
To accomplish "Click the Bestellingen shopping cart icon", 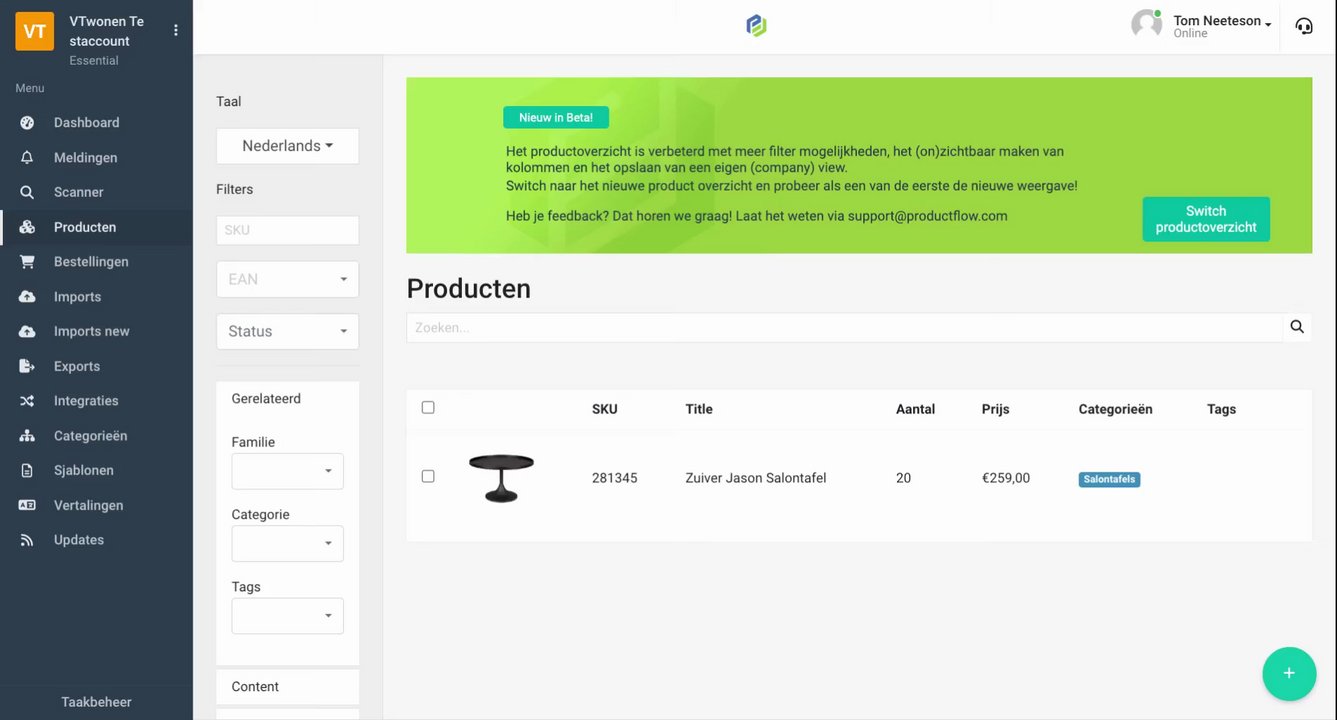I will [27, 262].
